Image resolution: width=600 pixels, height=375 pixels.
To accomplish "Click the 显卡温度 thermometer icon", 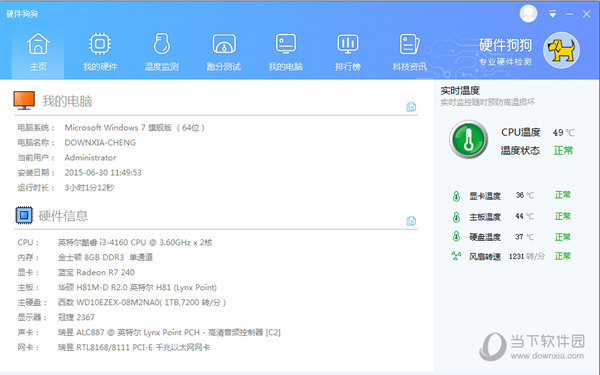I will 456,196.
